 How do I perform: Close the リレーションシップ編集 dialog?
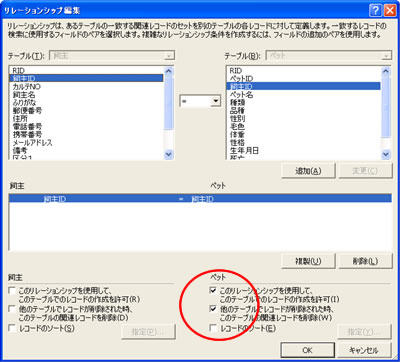click(x=389, y=10)
